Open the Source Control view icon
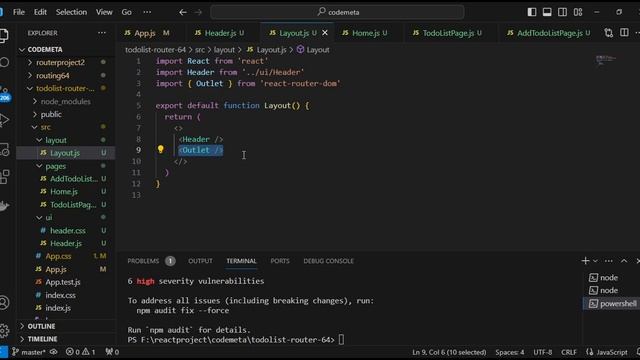 4,93
